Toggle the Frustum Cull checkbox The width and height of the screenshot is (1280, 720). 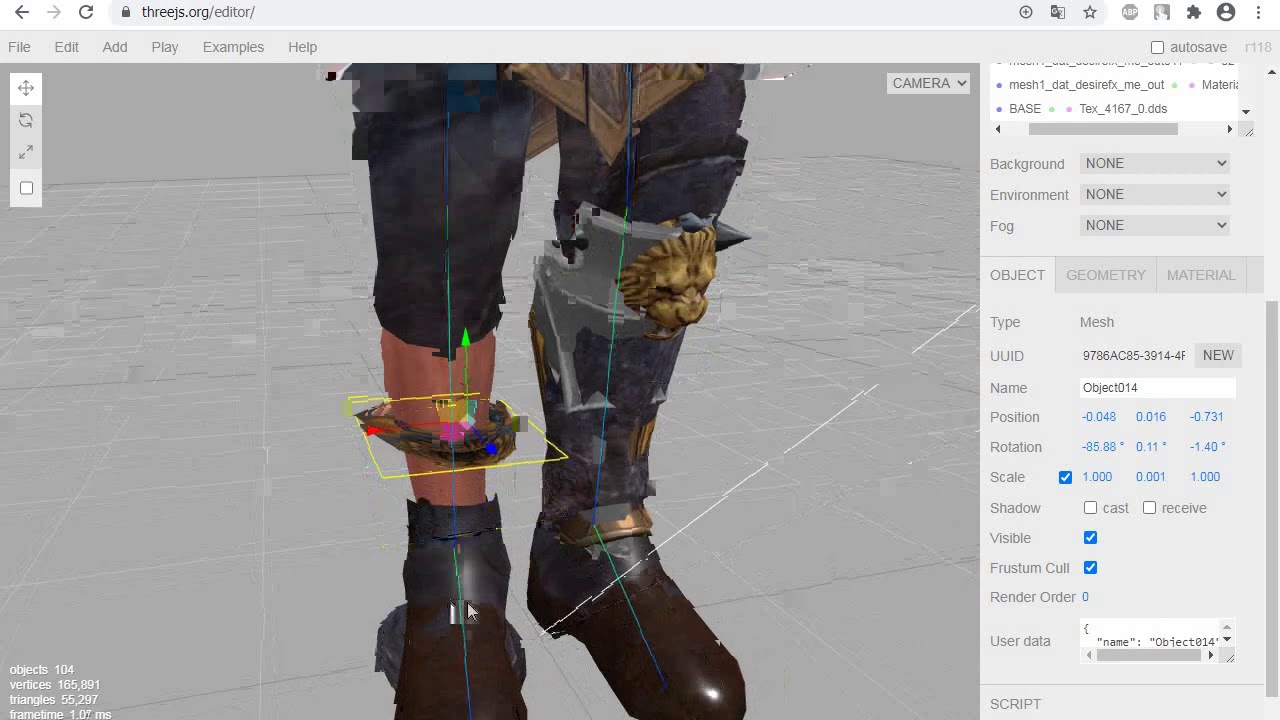click(x=1091, y=568)
